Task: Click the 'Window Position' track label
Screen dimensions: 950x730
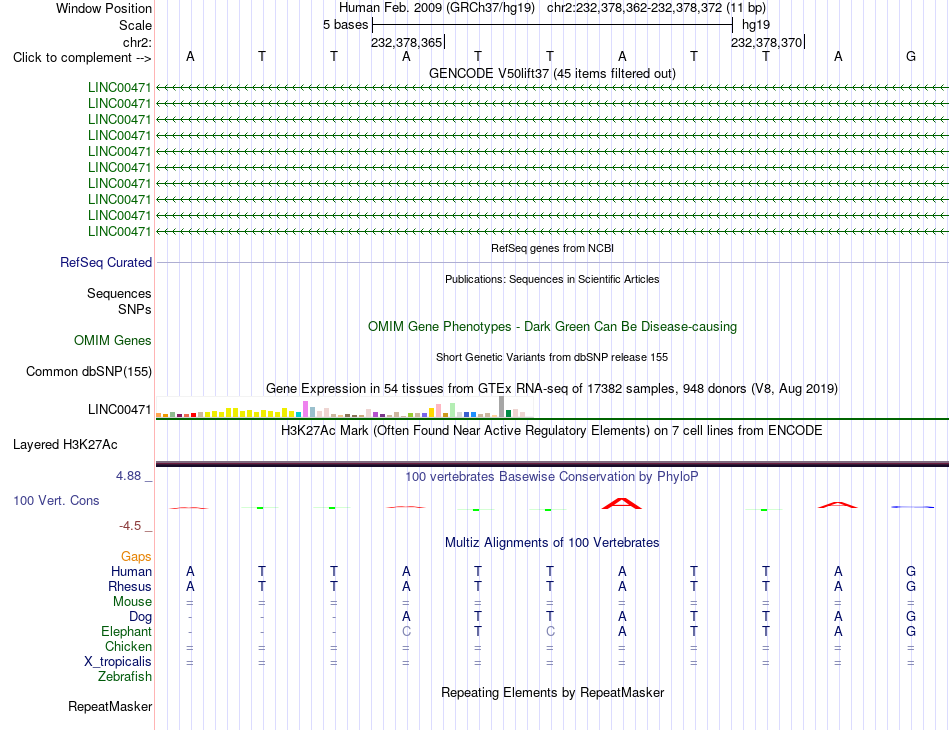Action: pyautogui.click(x=104, y=8)
